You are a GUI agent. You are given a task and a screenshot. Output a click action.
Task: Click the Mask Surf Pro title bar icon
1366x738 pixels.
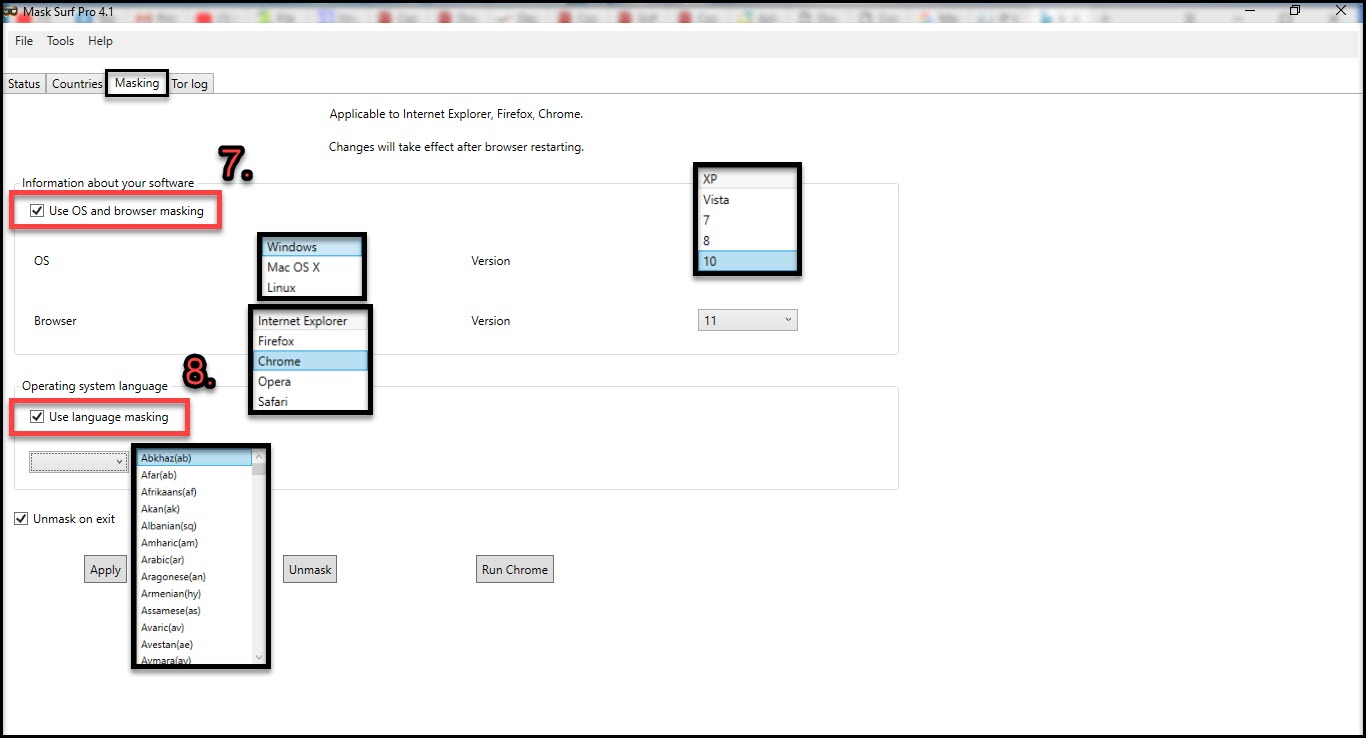tap(10, 11)
